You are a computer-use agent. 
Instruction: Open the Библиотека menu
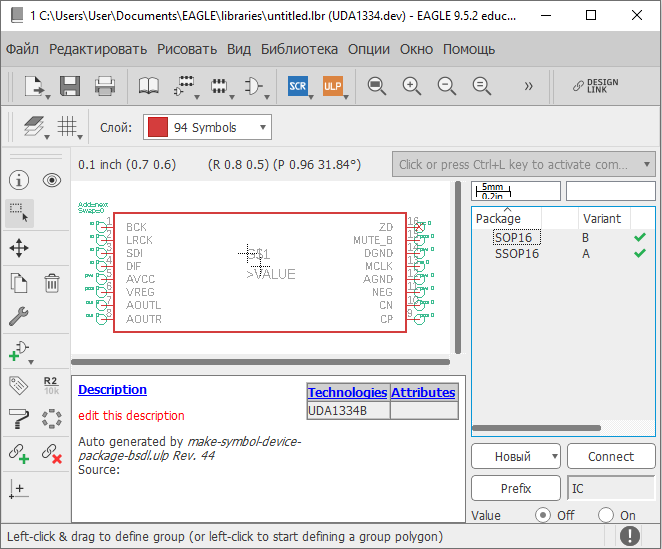(299, 49)
